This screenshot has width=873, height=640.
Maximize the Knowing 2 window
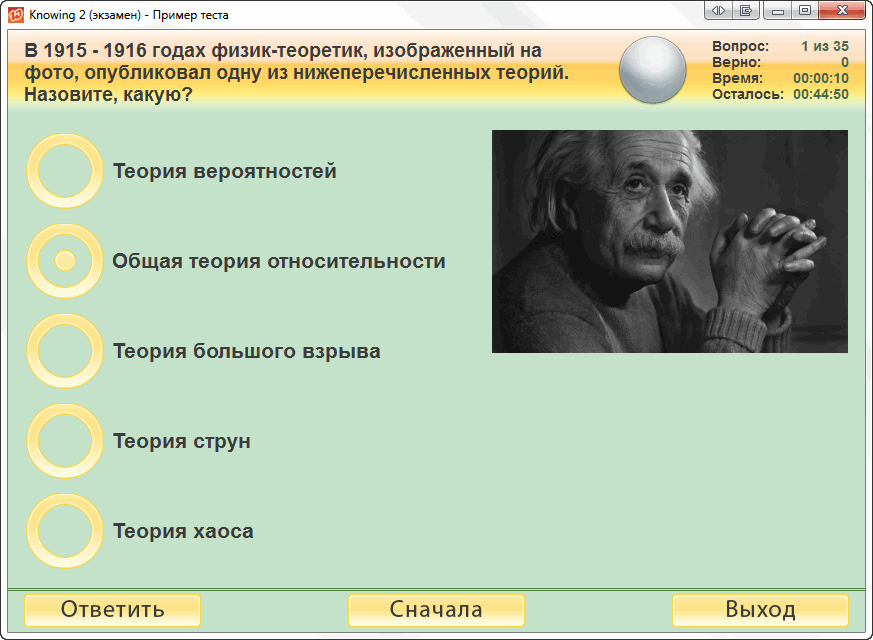click(805, 11)
